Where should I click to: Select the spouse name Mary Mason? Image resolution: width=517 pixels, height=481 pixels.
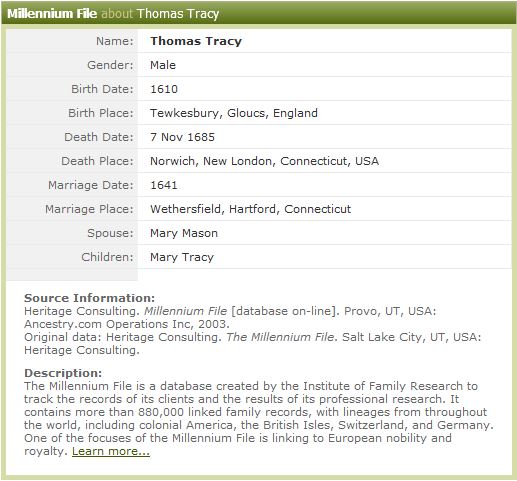coord(184,233)
